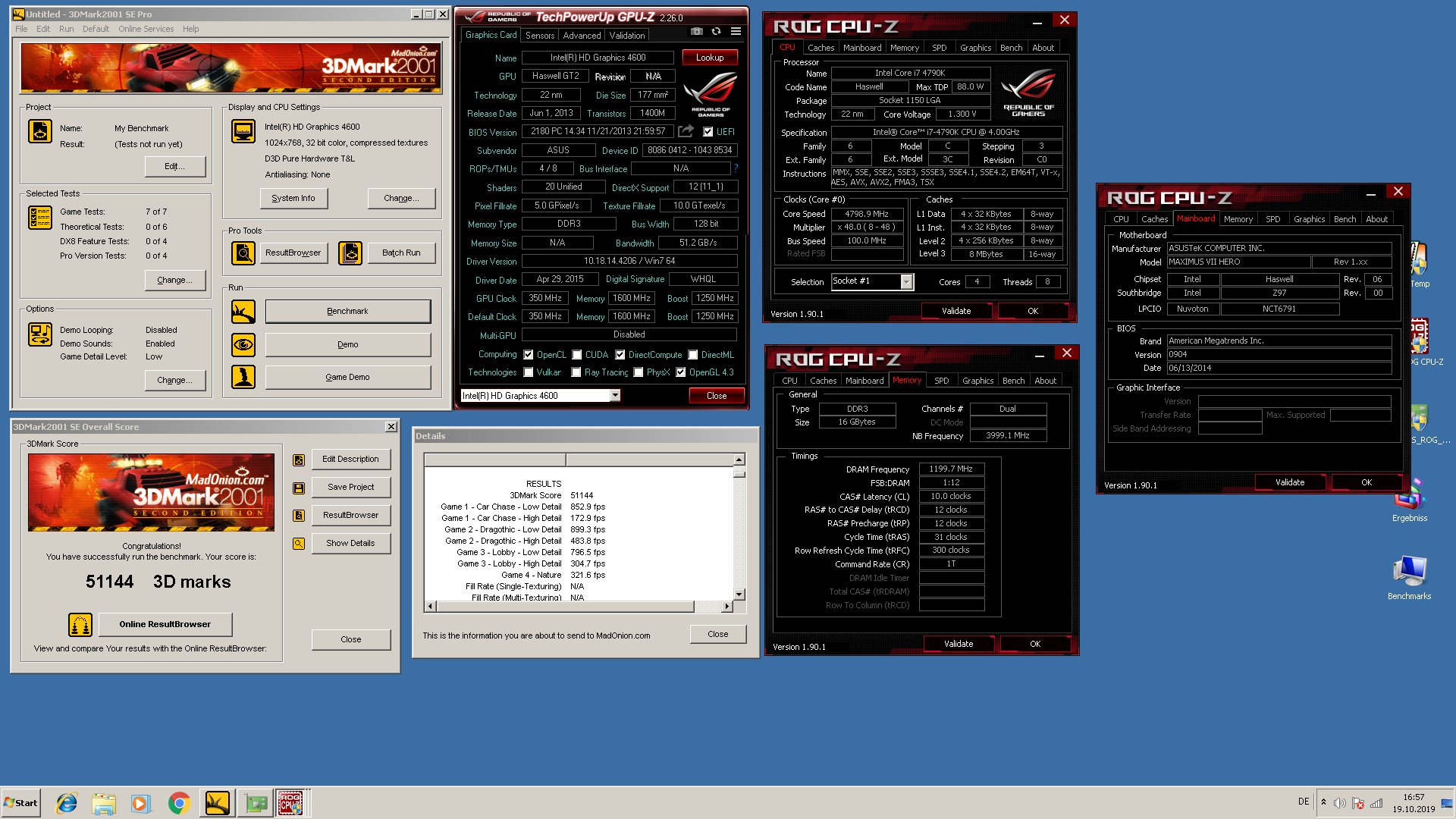Switch to GPU-Z Sensors tab
This screenshot has width=1456, height=819.
tap(540, 35)
